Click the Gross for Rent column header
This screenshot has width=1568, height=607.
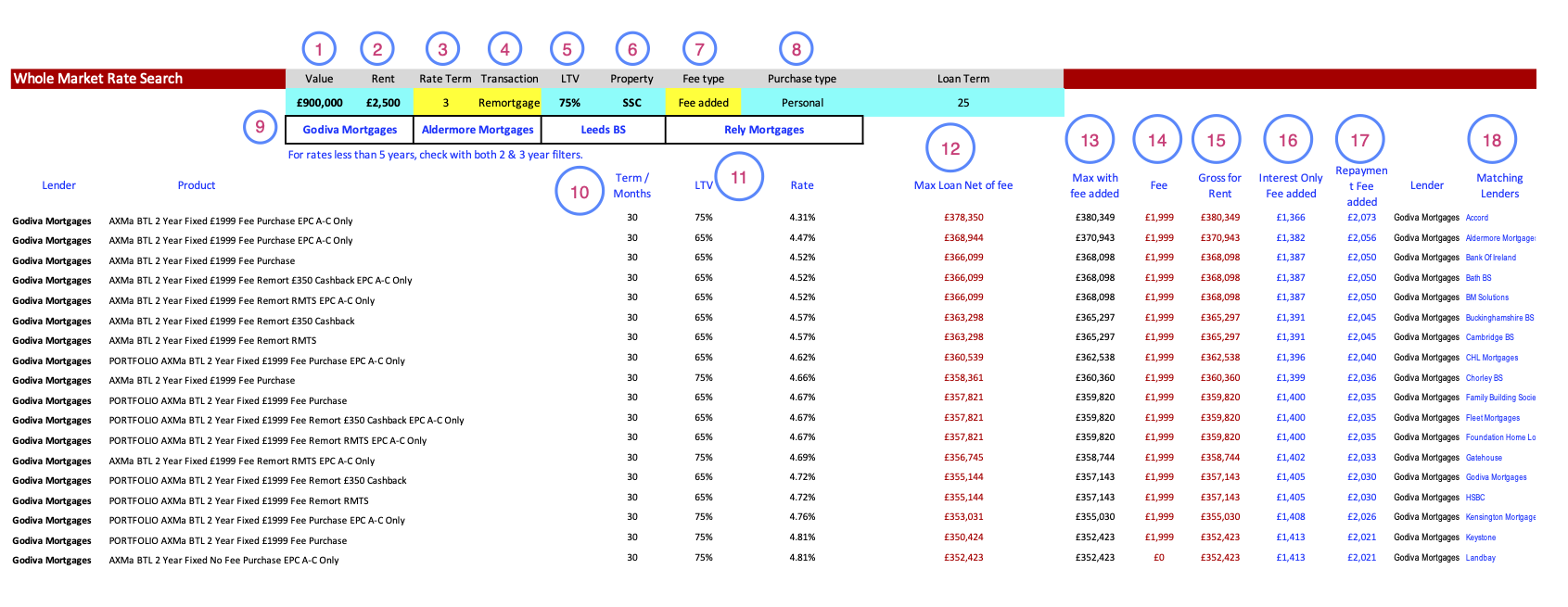(1219, 185)
